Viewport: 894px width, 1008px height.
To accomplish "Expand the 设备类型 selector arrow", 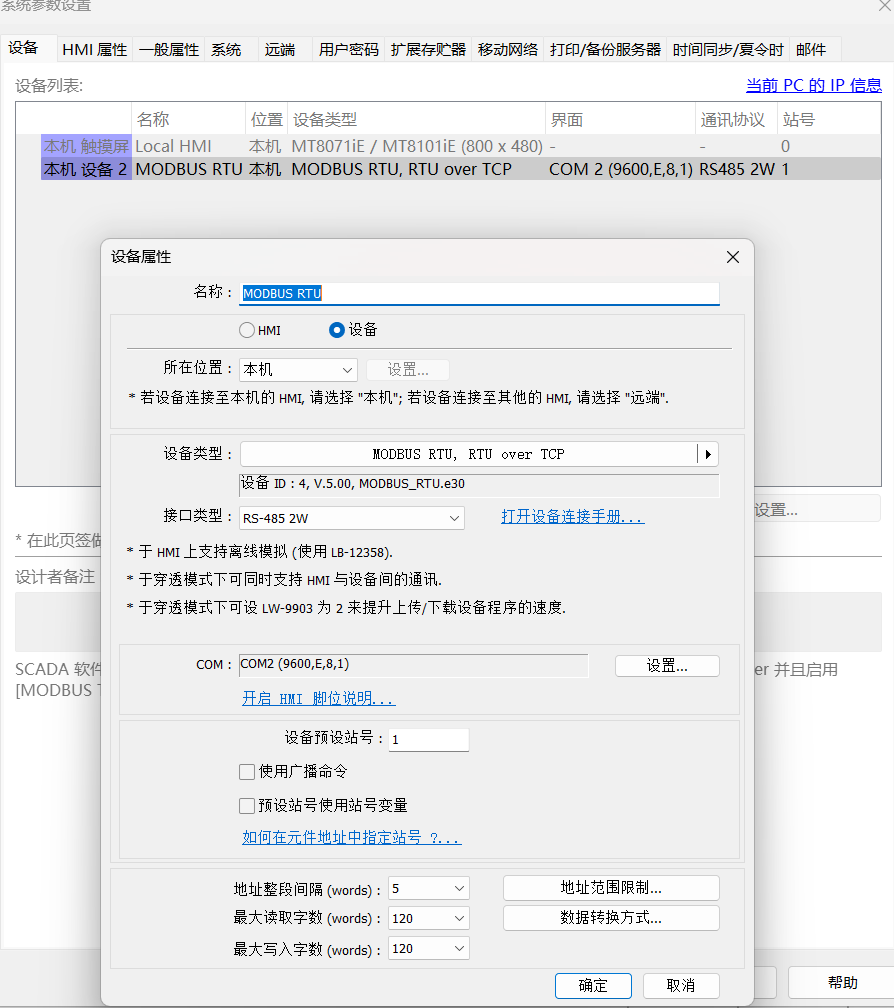I will 708,454.
